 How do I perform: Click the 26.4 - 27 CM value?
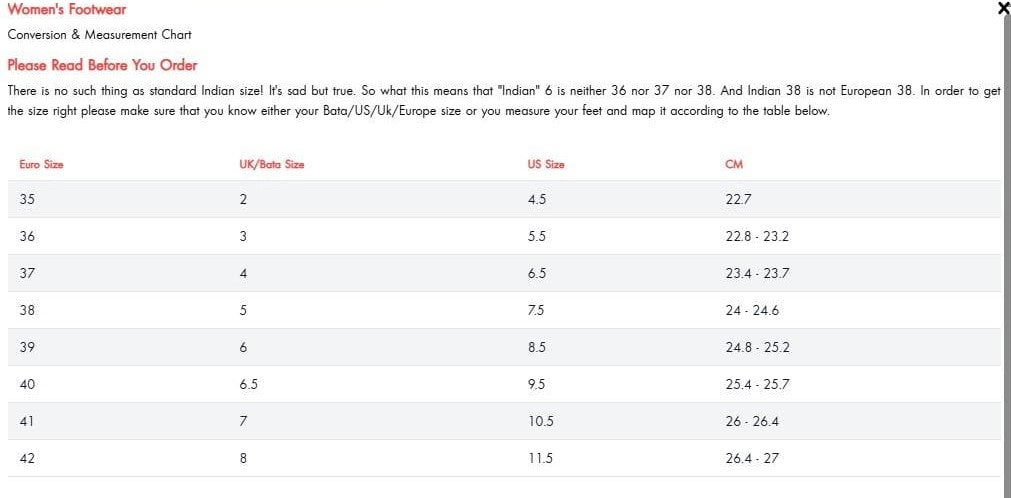pos(752,458)
